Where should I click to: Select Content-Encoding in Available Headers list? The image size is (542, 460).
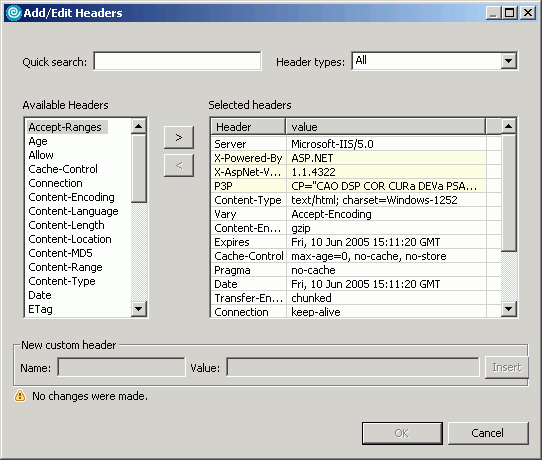coord(72,197)
